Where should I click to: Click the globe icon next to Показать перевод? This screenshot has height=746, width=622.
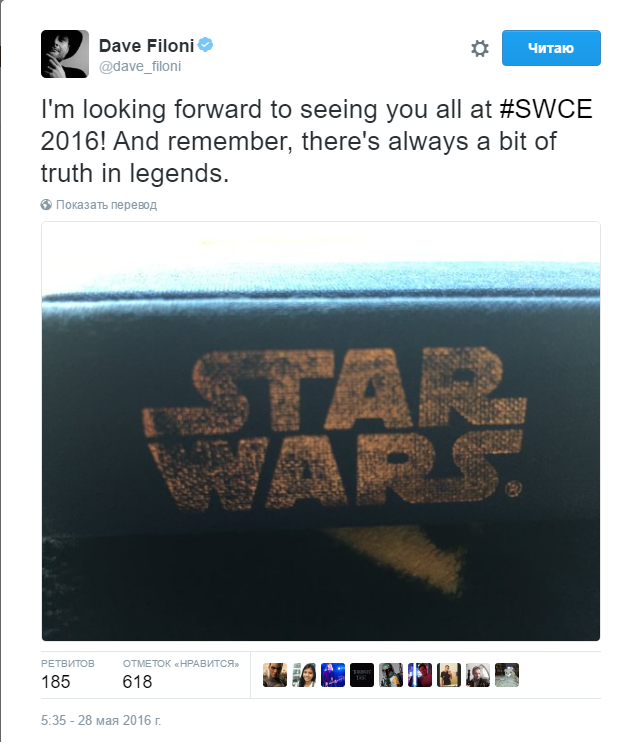pos(46,205)
